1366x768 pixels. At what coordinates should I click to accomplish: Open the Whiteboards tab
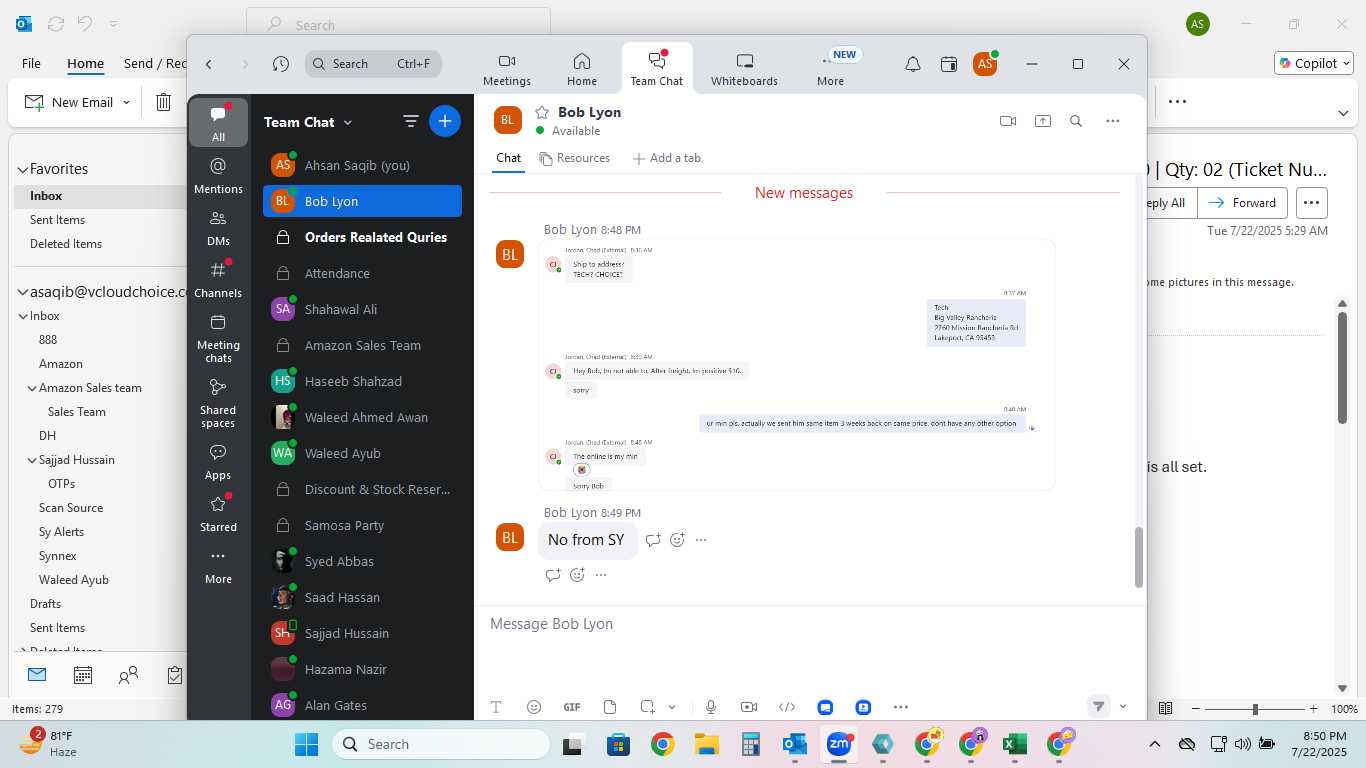[x=744, y=70]
